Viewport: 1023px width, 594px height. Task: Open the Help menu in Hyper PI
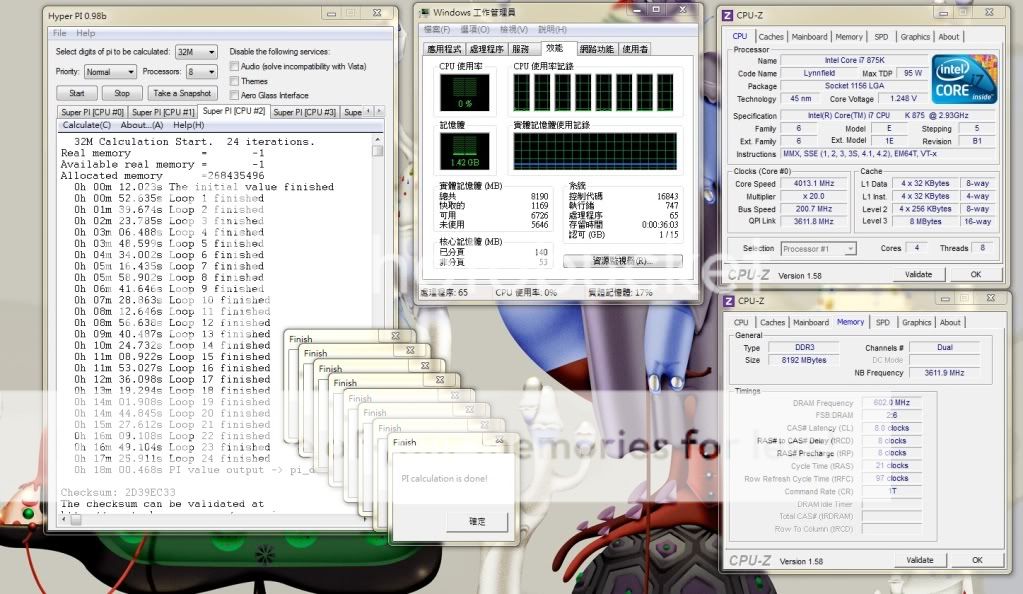click(85, 33)
